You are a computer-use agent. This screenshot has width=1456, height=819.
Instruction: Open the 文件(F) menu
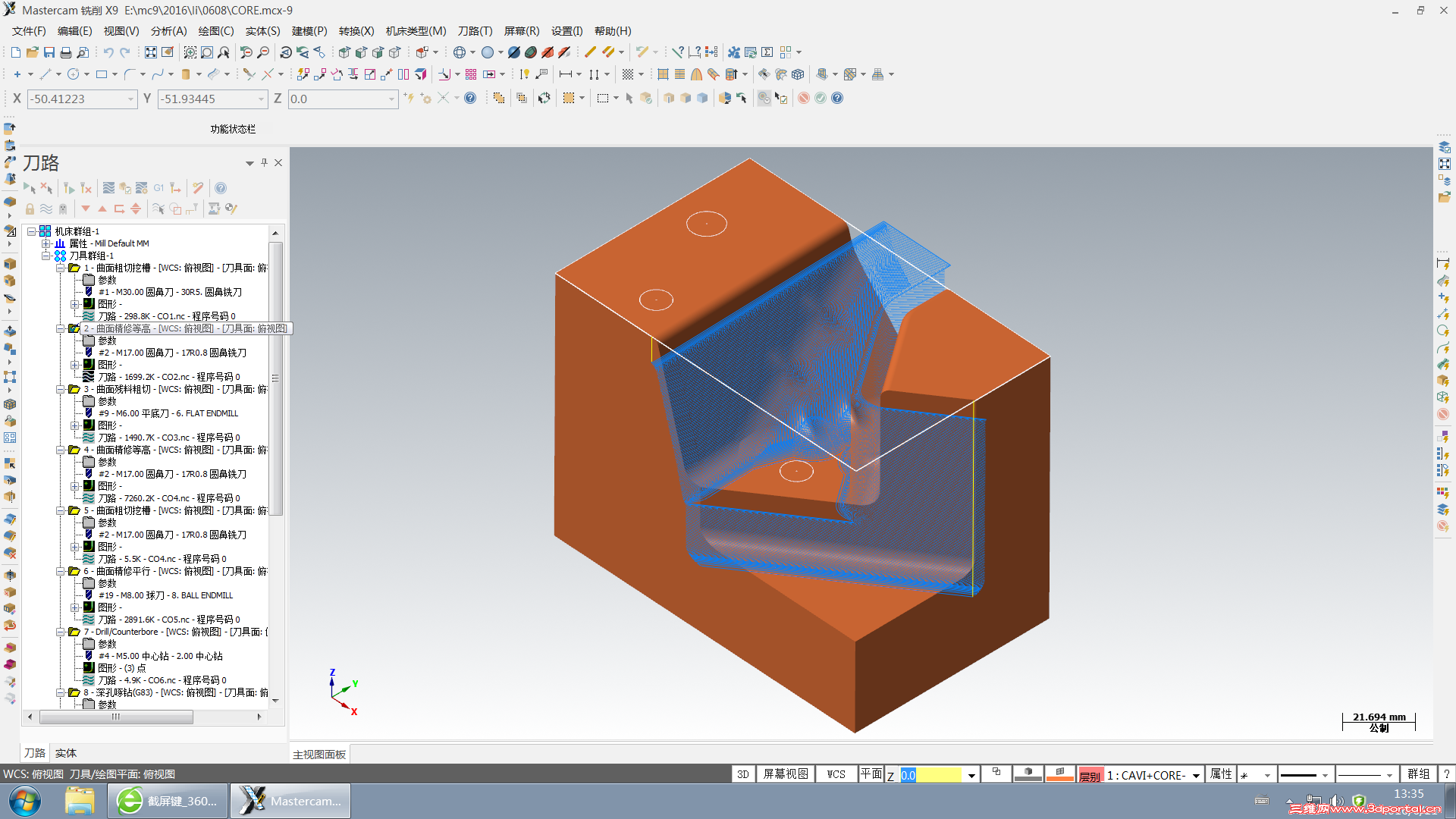[x=29, y=31]
